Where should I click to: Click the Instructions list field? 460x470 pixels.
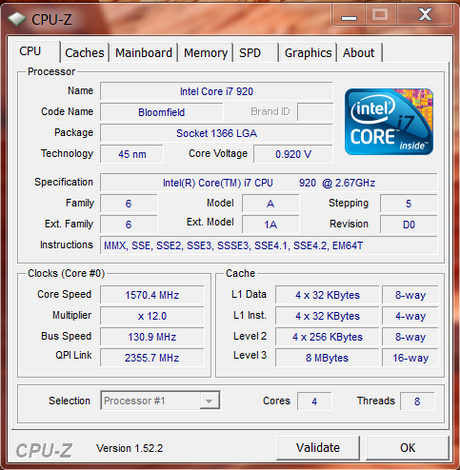coord(269,246)
